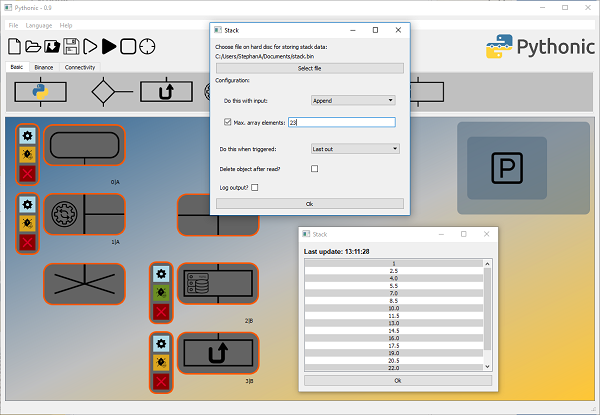Click Ok in the Stack configuration dialog

pyautogui.click(x=309, y=203)
